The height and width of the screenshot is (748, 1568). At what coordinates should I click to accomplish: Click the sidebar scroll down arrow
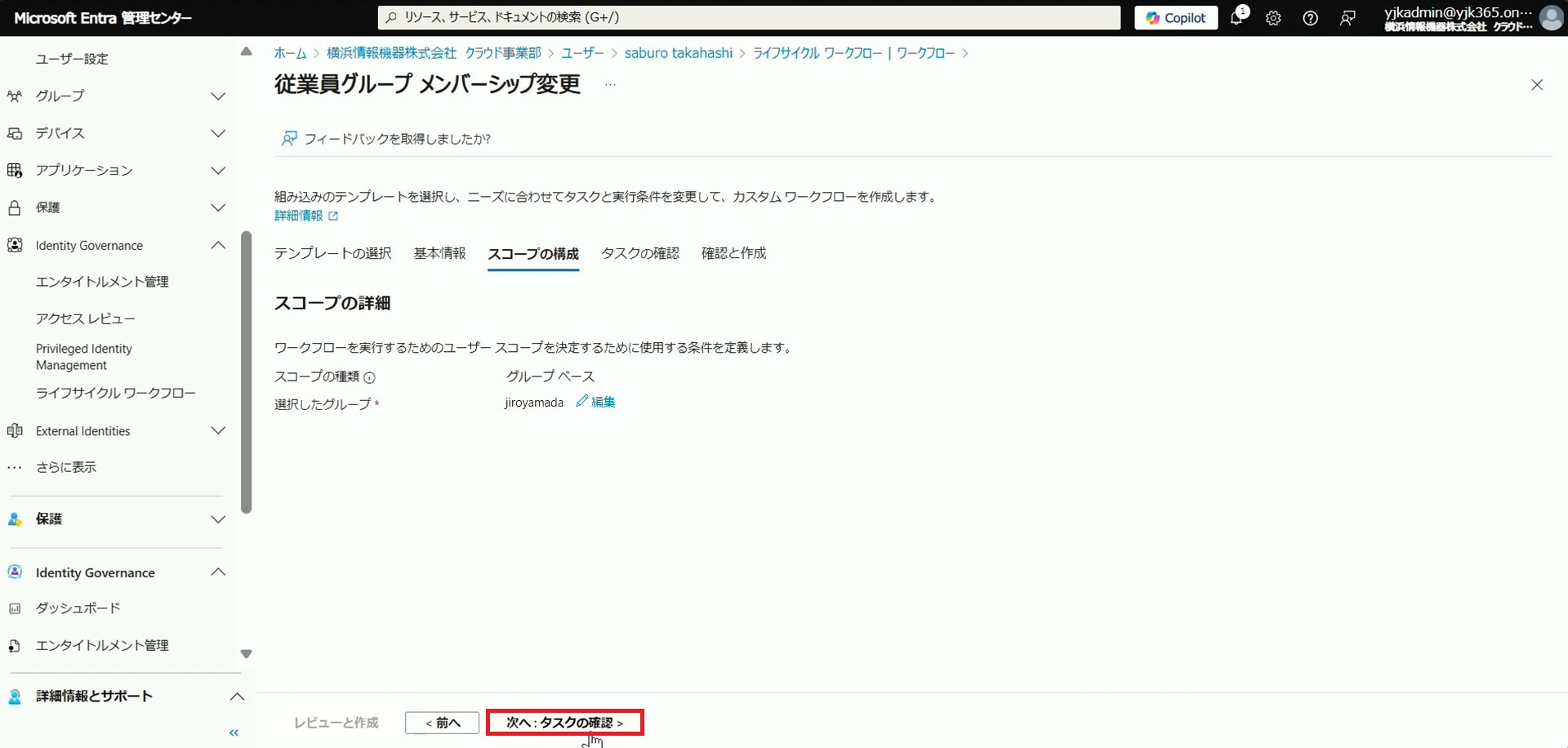(x=247, y=654)
